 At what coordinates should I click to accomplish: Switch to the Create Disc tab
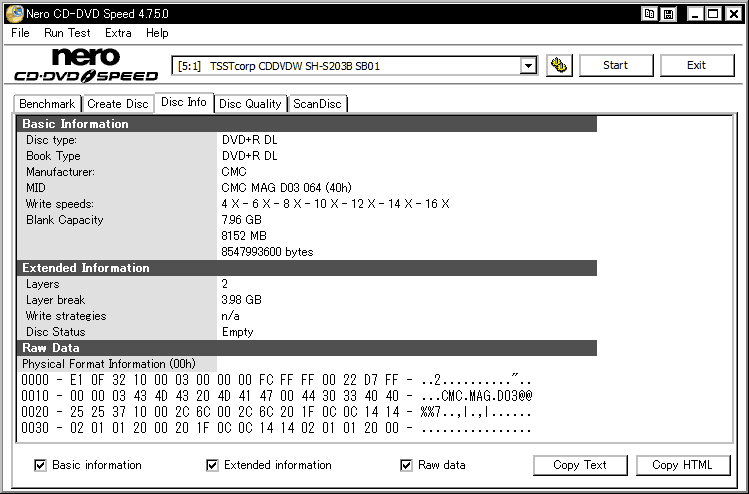click(x=118, y=104)
